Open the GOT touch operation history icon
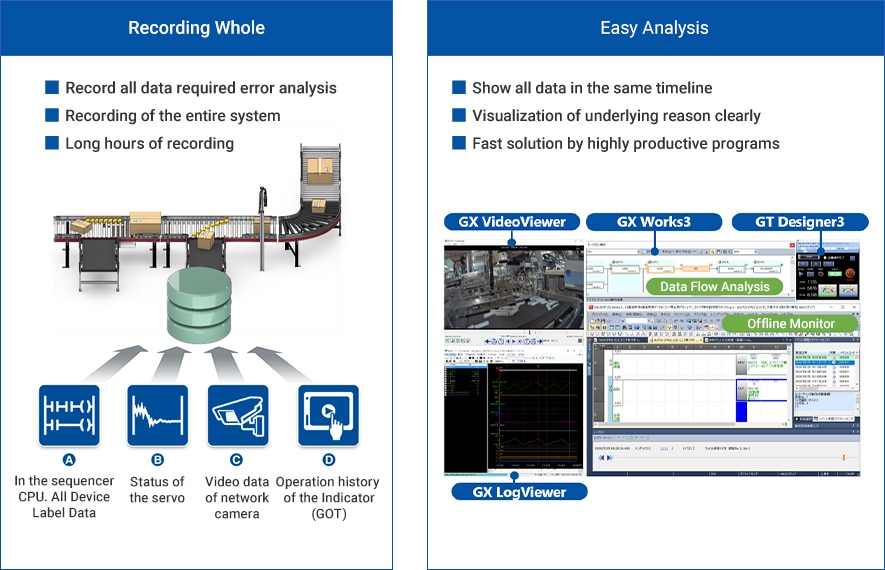Viewport: 885px width, 570px height. [328, 415]
